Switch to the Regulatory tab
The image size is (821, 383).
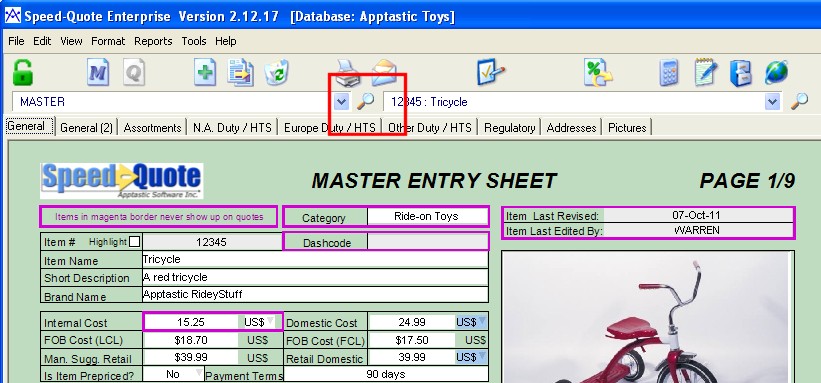(x=509, y=127)
